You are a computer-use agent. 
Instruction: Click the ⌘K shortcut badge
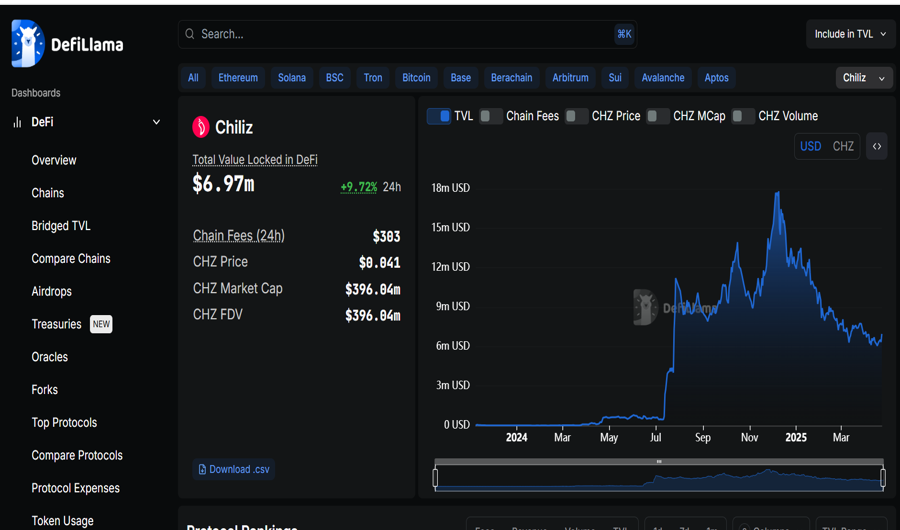pos(624,34)
